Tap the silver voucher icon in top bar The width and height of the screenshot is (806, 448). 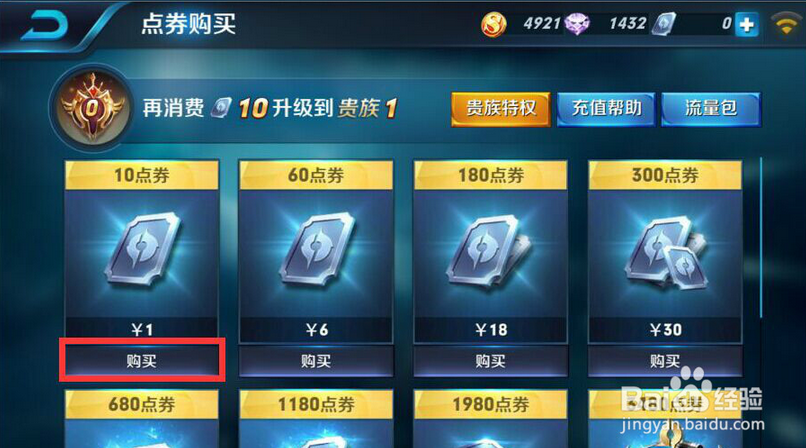coord(664,24)
